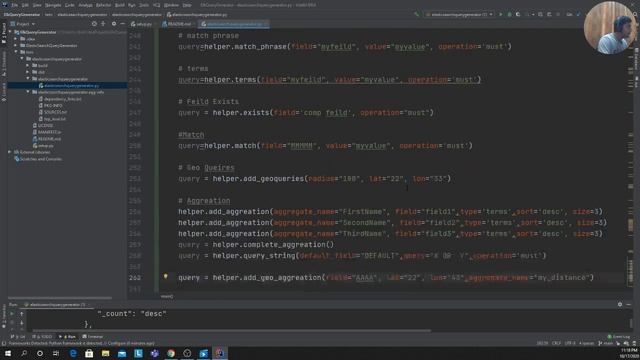Click the taskbar search icon

(x=24, y=353)
